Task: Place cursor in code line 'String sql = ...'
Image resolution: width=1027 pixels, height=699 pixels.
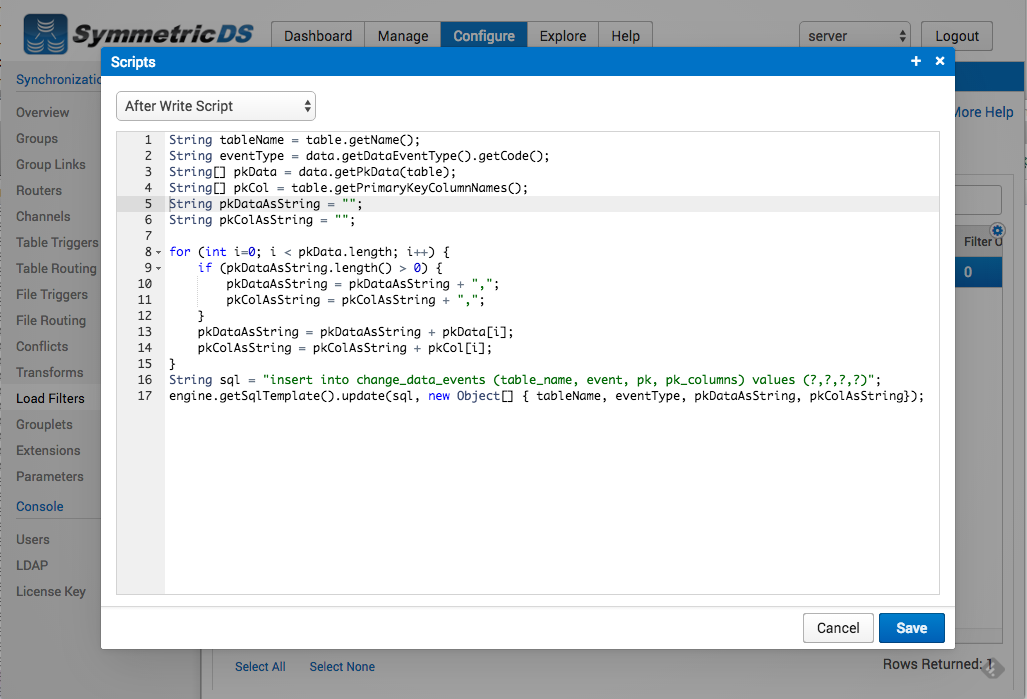Action: coord(525,380)
